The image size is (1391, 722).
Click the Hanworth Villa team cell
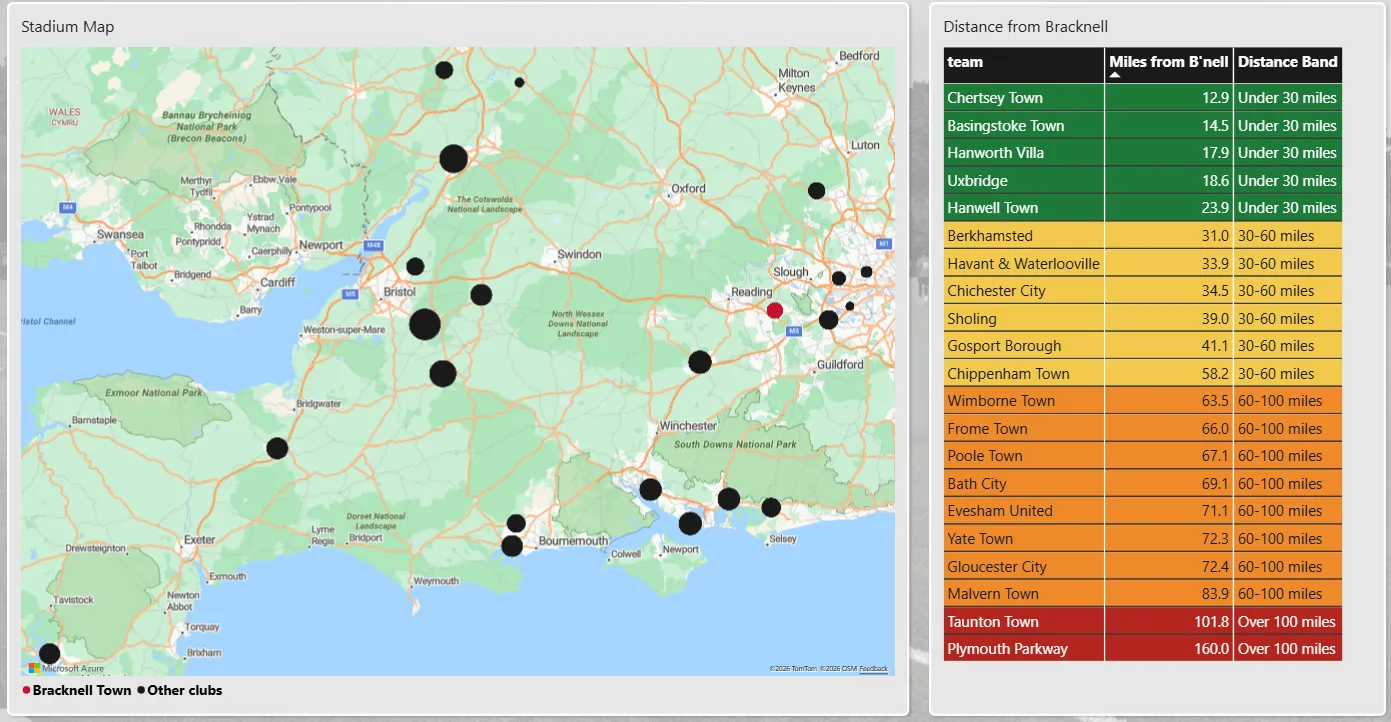click(x=1024, y=153)
